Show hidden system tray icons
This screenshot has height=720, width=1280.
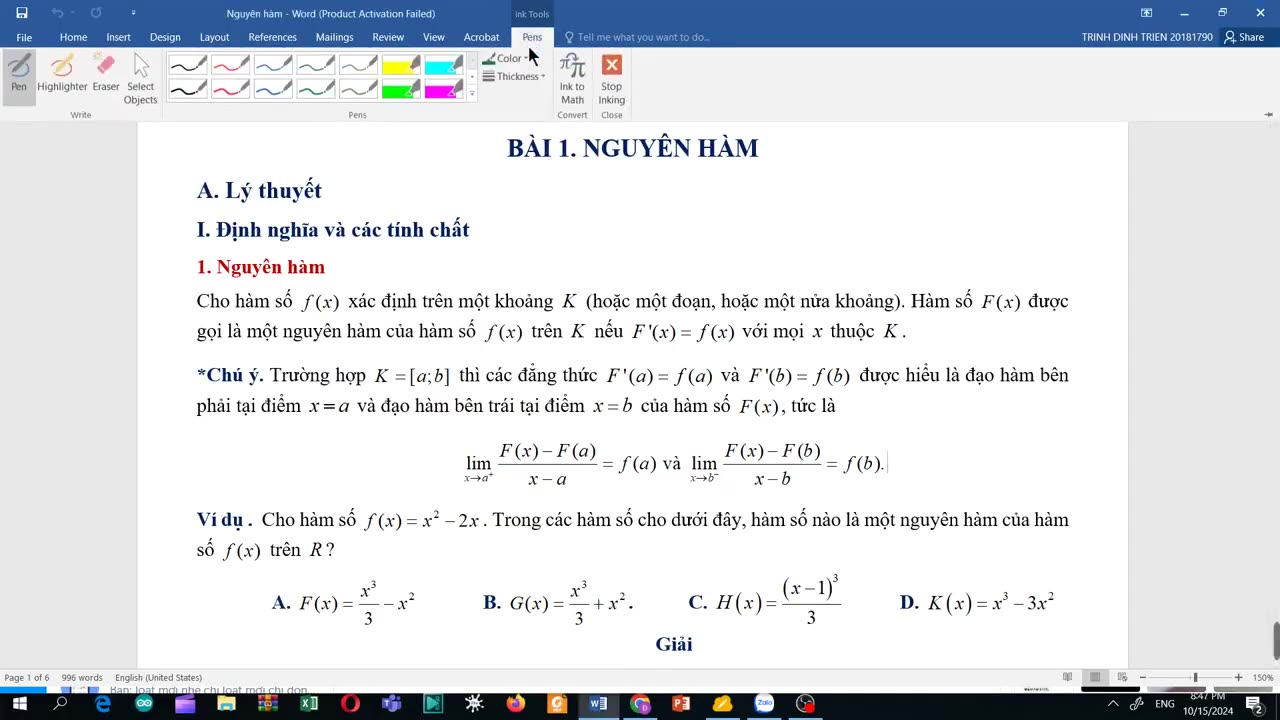(1113, 704)
